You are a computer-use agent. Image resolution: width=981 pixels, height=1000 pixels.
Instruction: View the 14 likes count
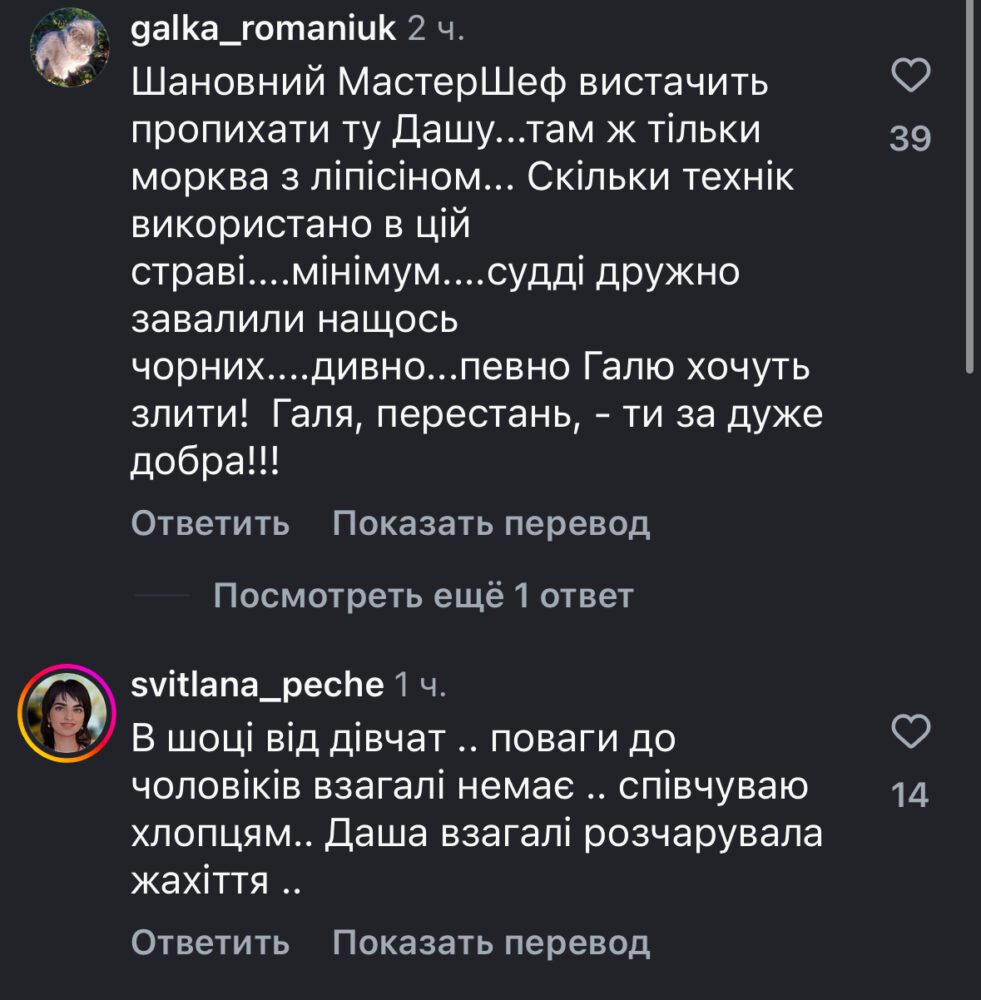[910, 795]
